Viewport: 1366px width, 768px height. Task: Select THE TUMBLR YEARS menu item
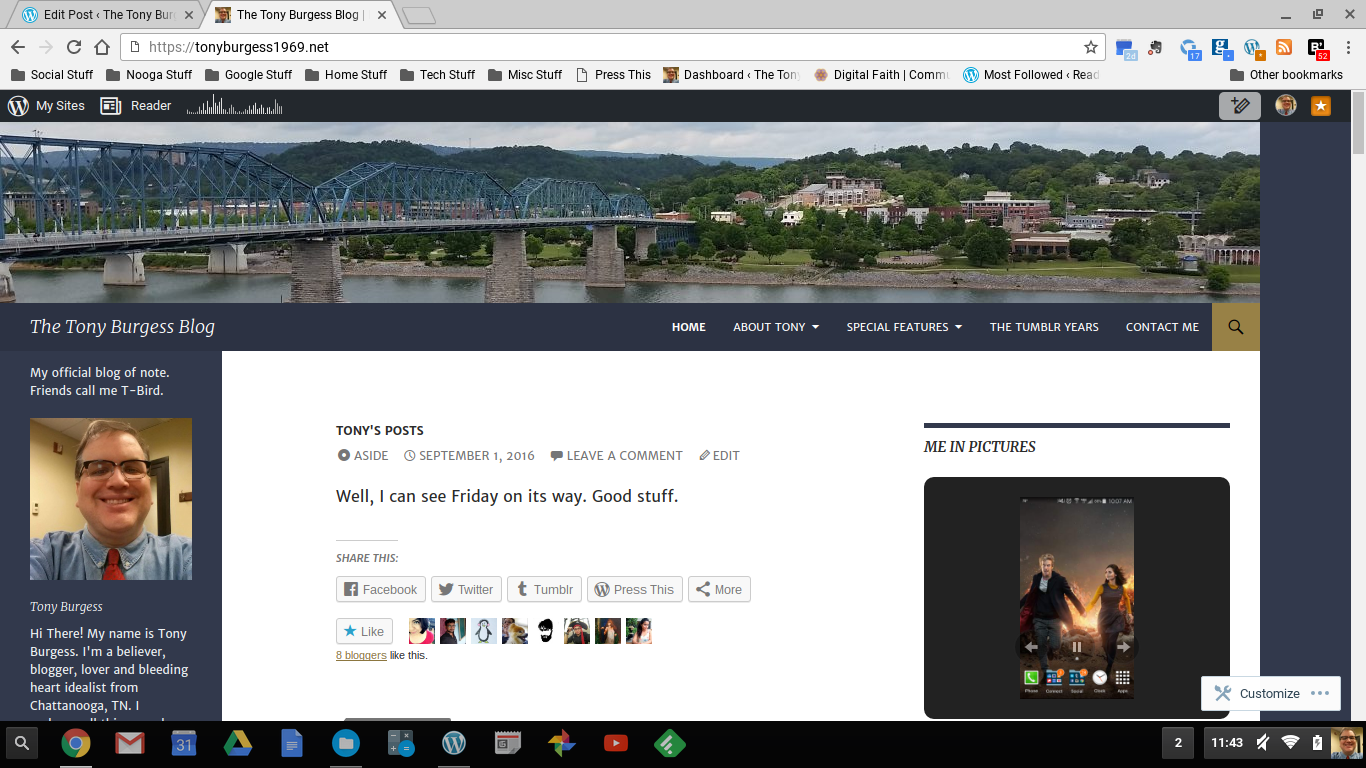[x=1044, y=326]
